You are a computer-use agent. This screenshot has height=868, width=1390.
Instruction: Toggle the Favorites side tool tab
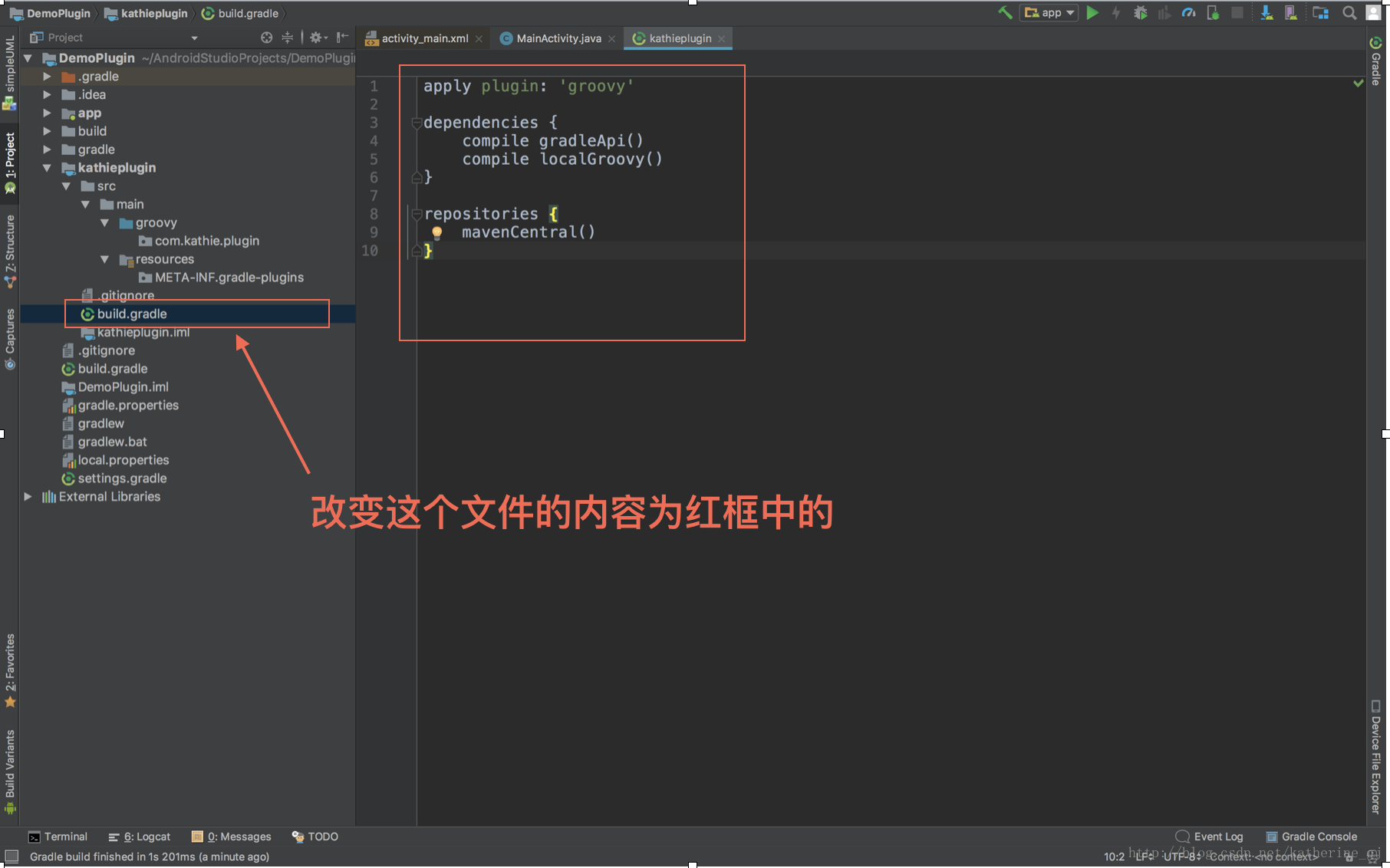10,671
